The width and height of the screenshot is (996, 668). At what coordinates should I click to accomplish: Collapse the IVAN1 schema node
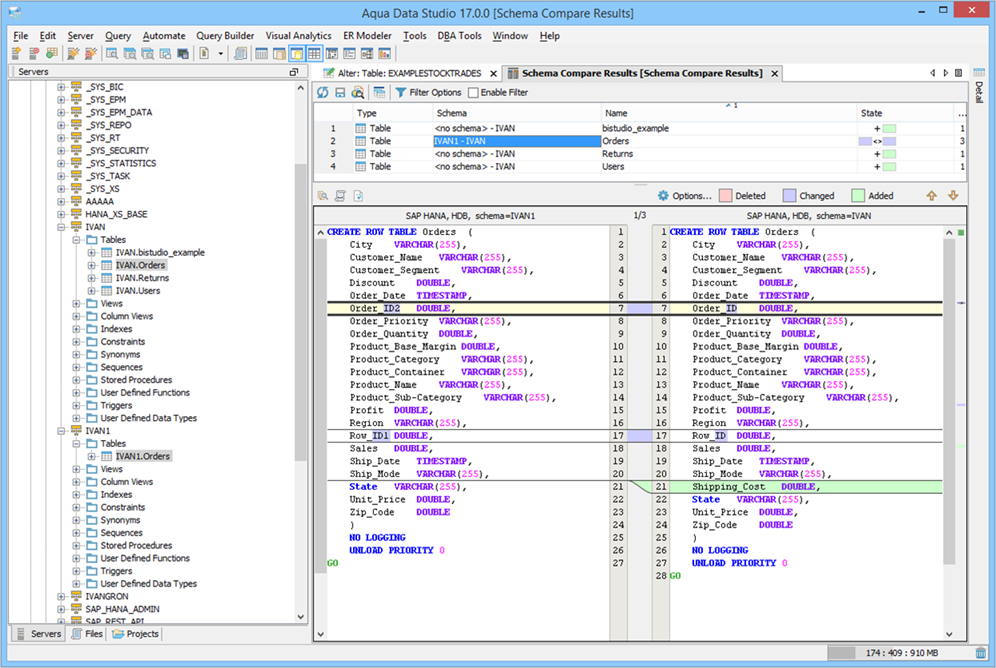[61, 431]
